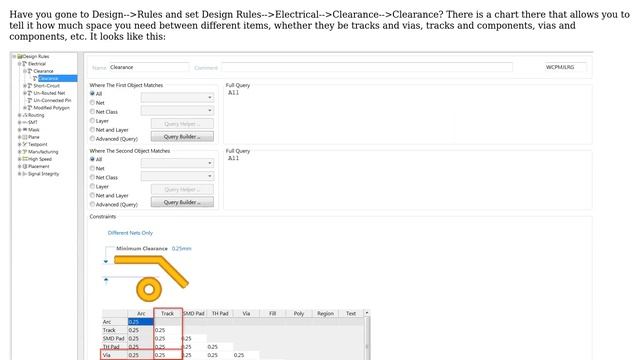This screenshot has width=640, height=360.
Task: Click the clearance table vertical scrollbar
Action: point(367,338)
